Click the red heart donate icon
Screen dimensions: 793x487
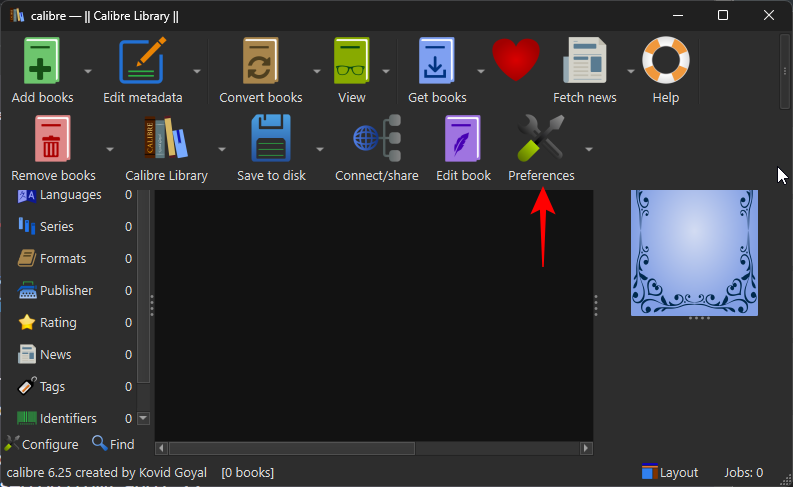click(x=516, y=60)
